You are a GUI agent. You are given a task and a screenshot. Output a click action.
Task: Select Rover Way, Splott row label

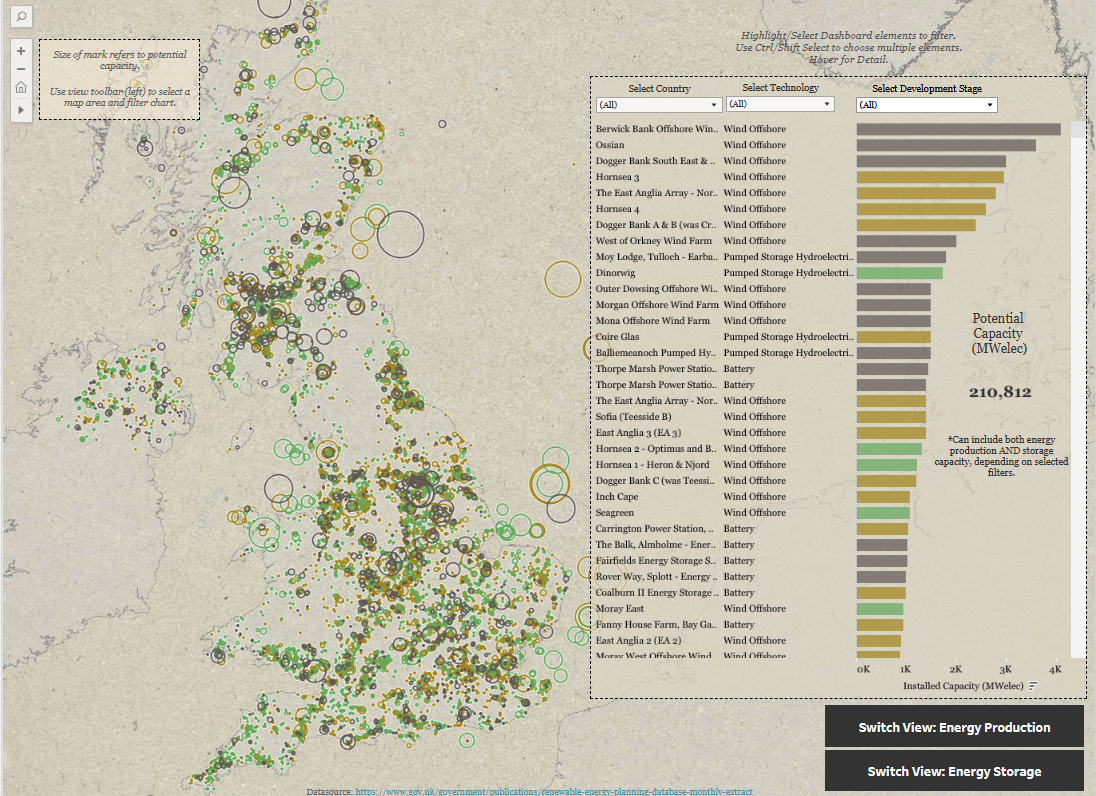coord(656,577)
